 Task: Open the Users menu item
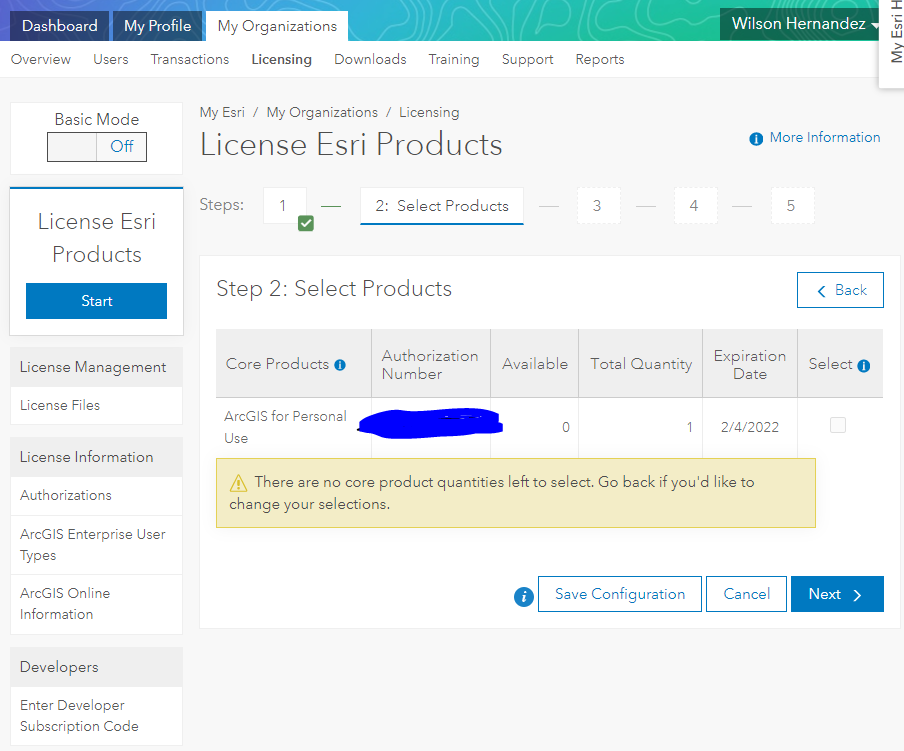point(111,59)
